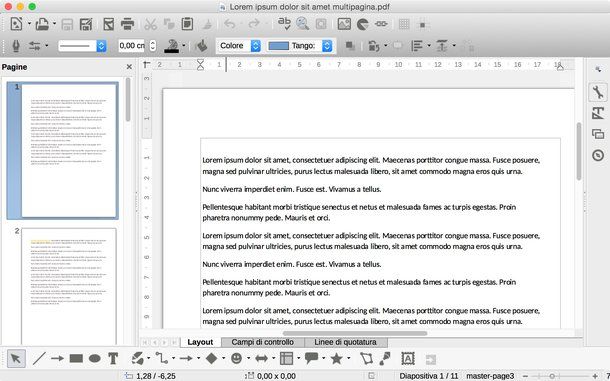The image size is (610, 381).
Task: Close the Pagine panel
Action: pos(129,67)
